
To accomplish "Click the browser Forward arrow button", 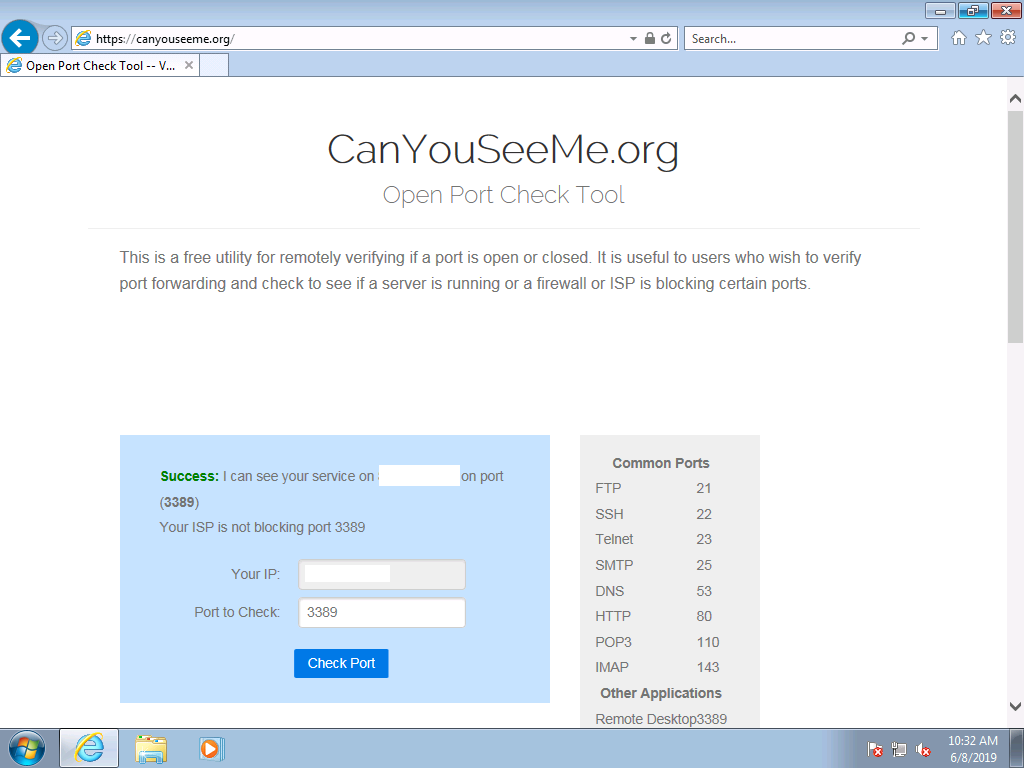I will click(x=55, y=39).
